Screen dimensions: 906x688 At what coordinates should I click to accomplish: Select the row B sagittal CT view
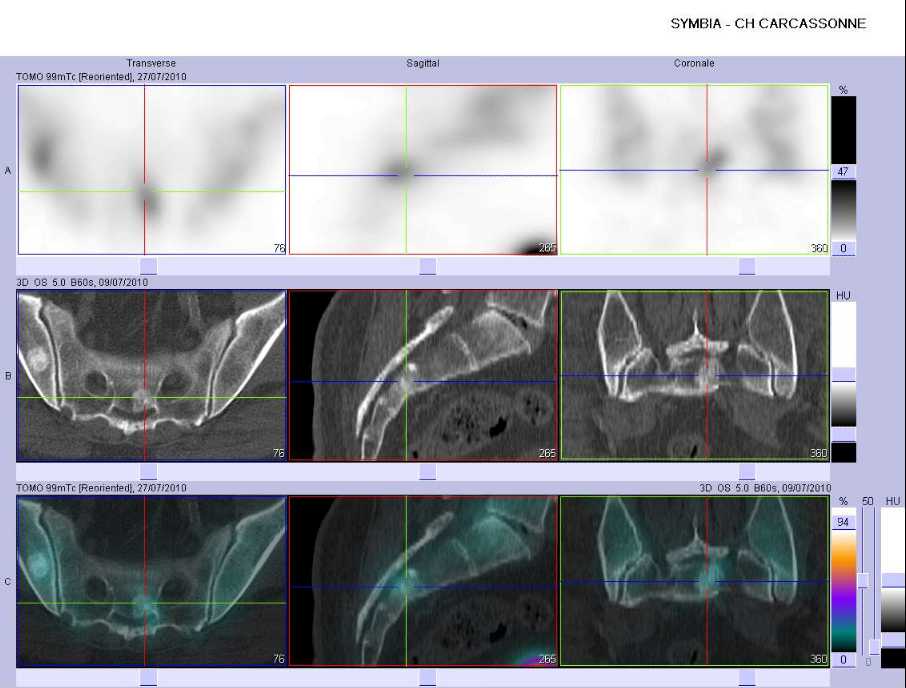click(423, 375)
